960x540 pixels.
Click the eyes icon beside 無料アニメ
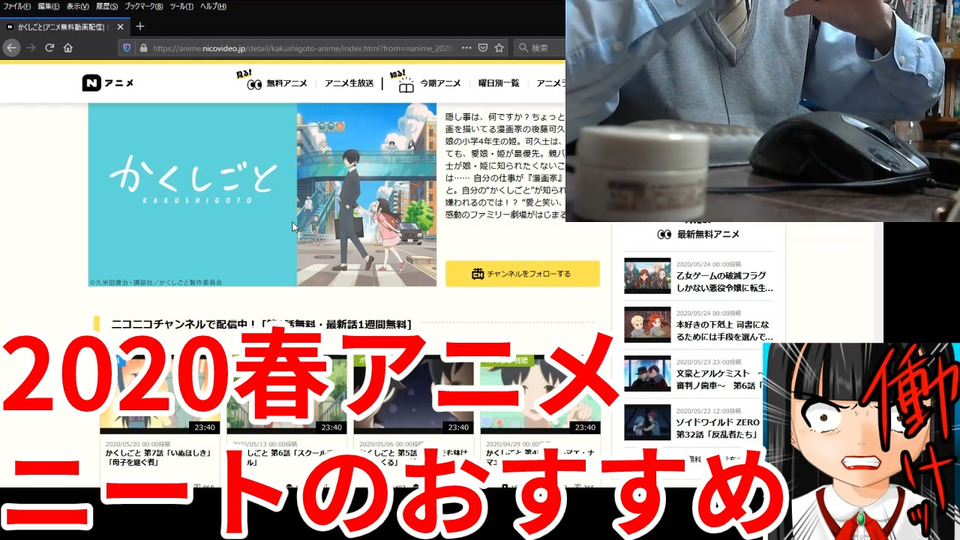tap(254, 84)
